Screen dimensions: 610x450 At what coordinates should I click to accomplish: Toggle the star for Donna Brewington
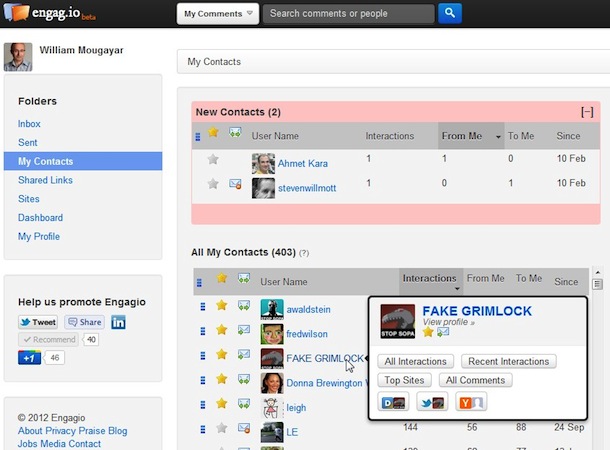222,379
